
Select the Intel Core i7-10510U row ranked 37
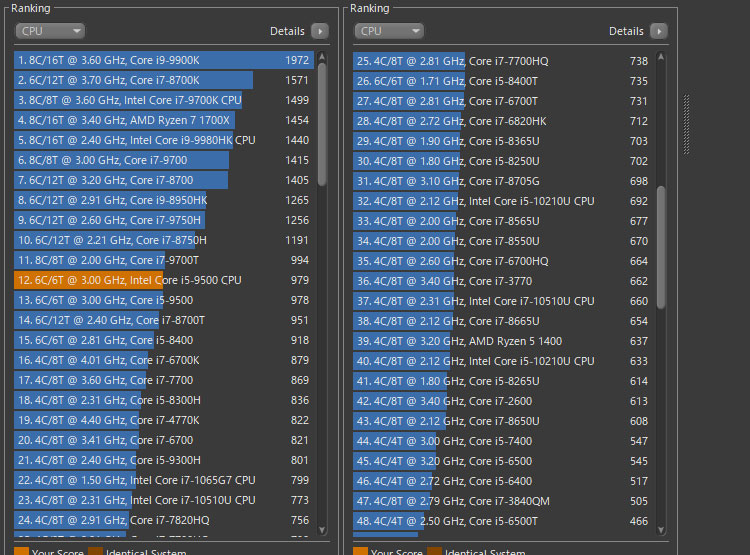pos(503,301)
